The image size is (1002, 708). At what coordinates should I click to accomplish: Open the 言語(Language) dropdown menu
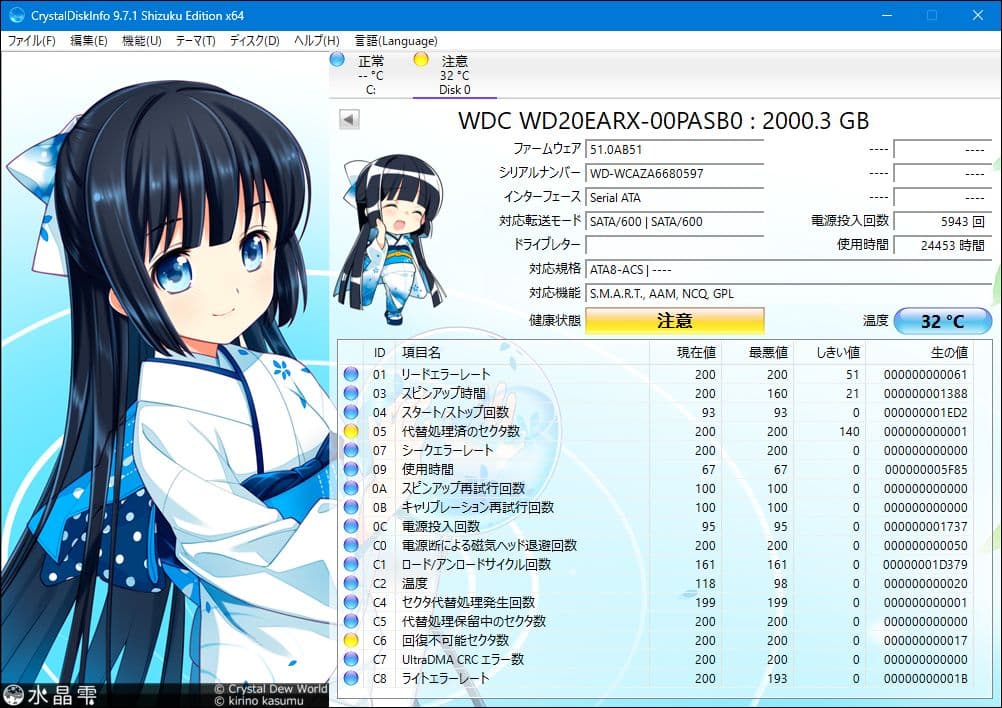[396, 40]
